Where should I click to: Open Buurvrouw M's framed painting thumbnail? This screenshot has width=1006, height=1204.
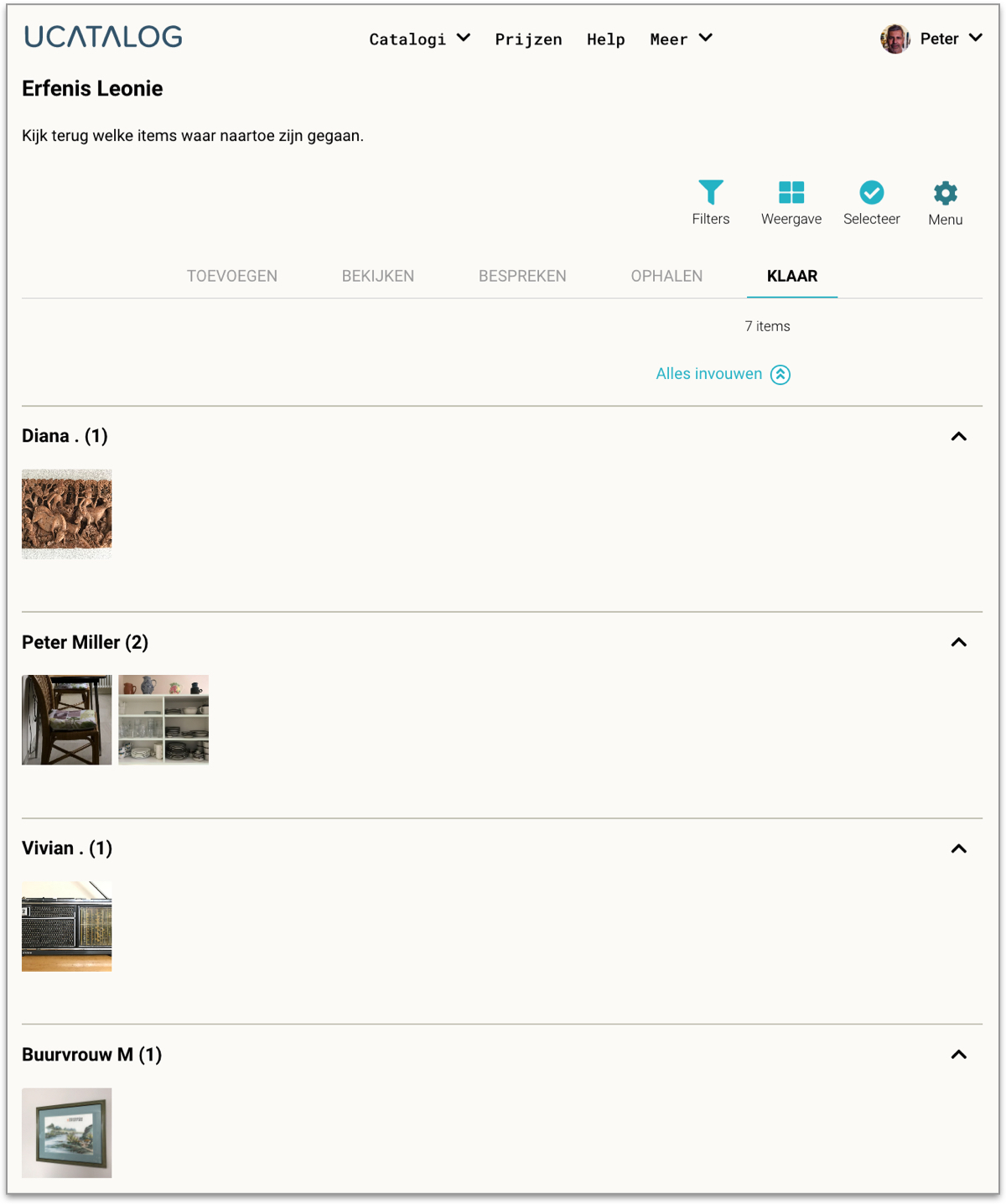pos(66,1133)
